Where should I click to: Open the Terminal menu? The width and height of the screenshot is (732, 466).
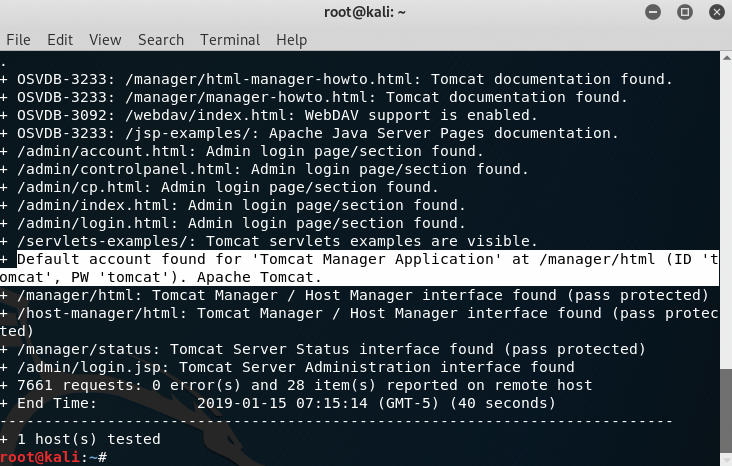click(x=230, y=40)
